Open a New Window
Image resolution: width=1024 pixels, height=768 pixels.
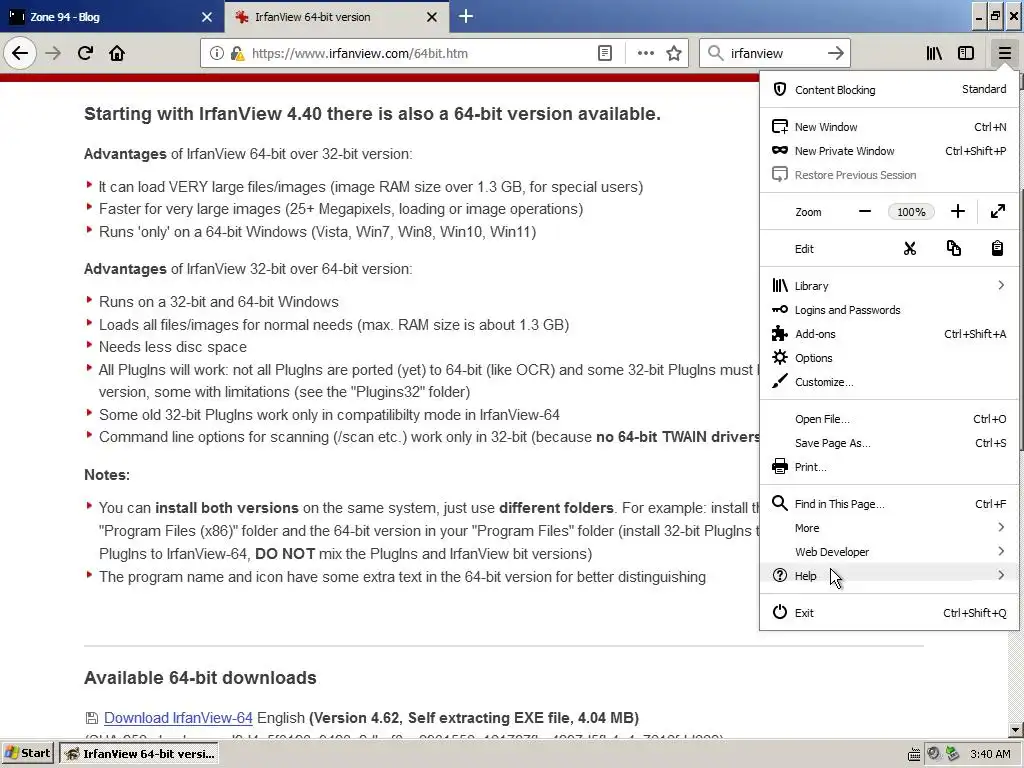tap(889, 127)
